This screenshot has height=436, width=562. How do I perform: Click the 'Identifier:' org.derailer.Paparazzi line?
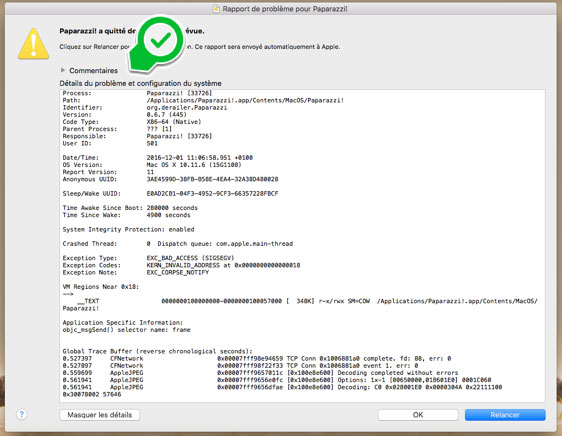(x=145, y=108)
